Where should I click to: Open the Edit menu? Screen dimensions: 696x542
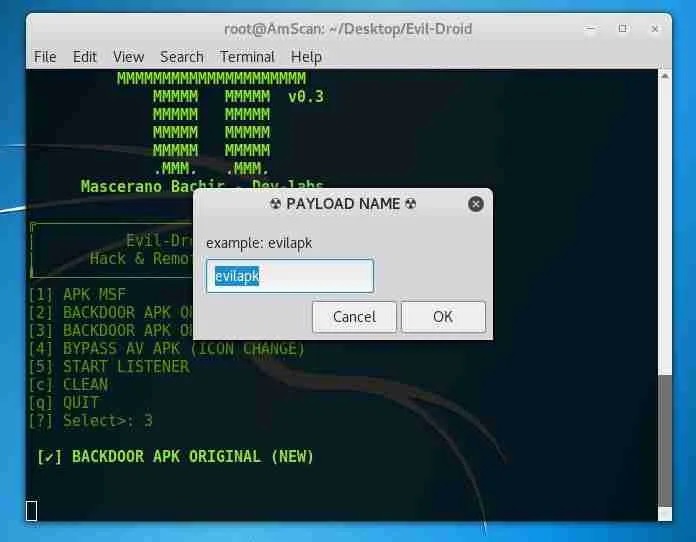click(x=84, y=57)
